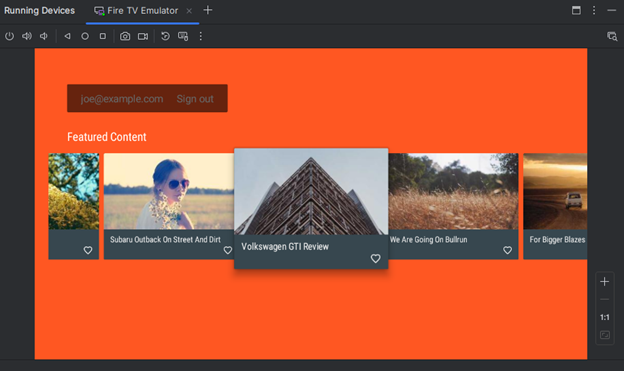
Task: Click the emulator Overview square button
Action: [103, 36]
